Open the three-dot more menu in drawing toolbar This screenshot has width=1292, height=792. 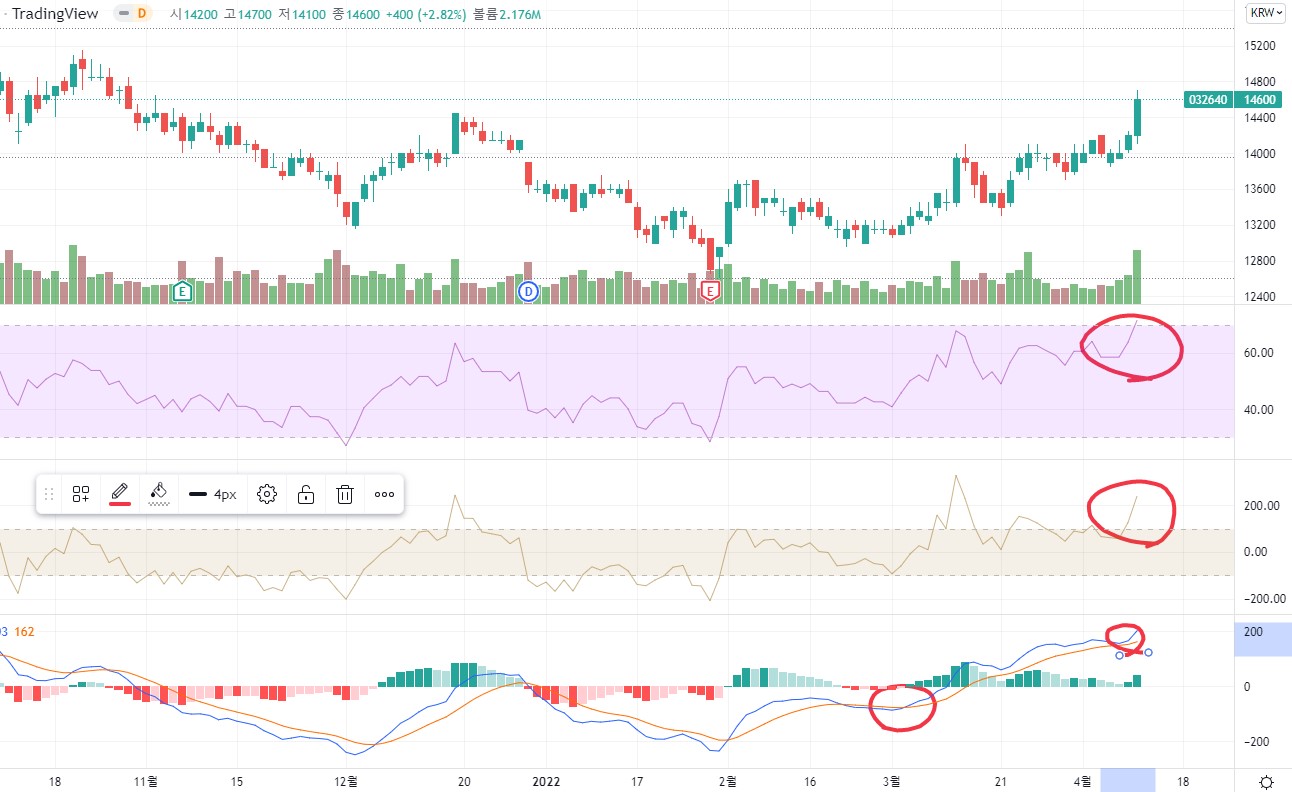(384, 494)
